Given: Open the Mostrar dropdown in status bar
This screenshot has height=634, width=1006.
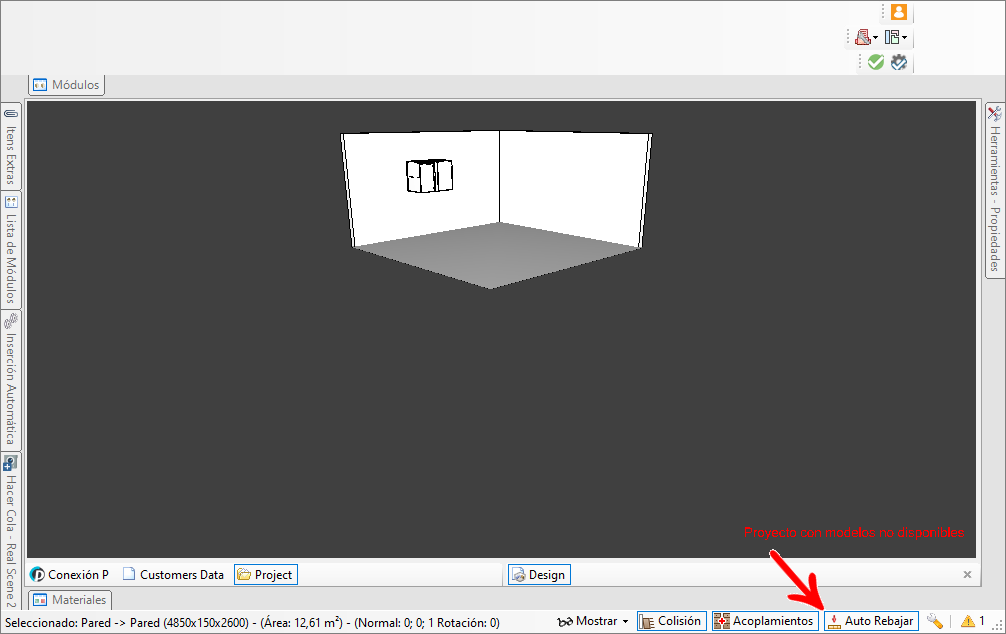Looking at the screenshot, I should coord(593,621).
